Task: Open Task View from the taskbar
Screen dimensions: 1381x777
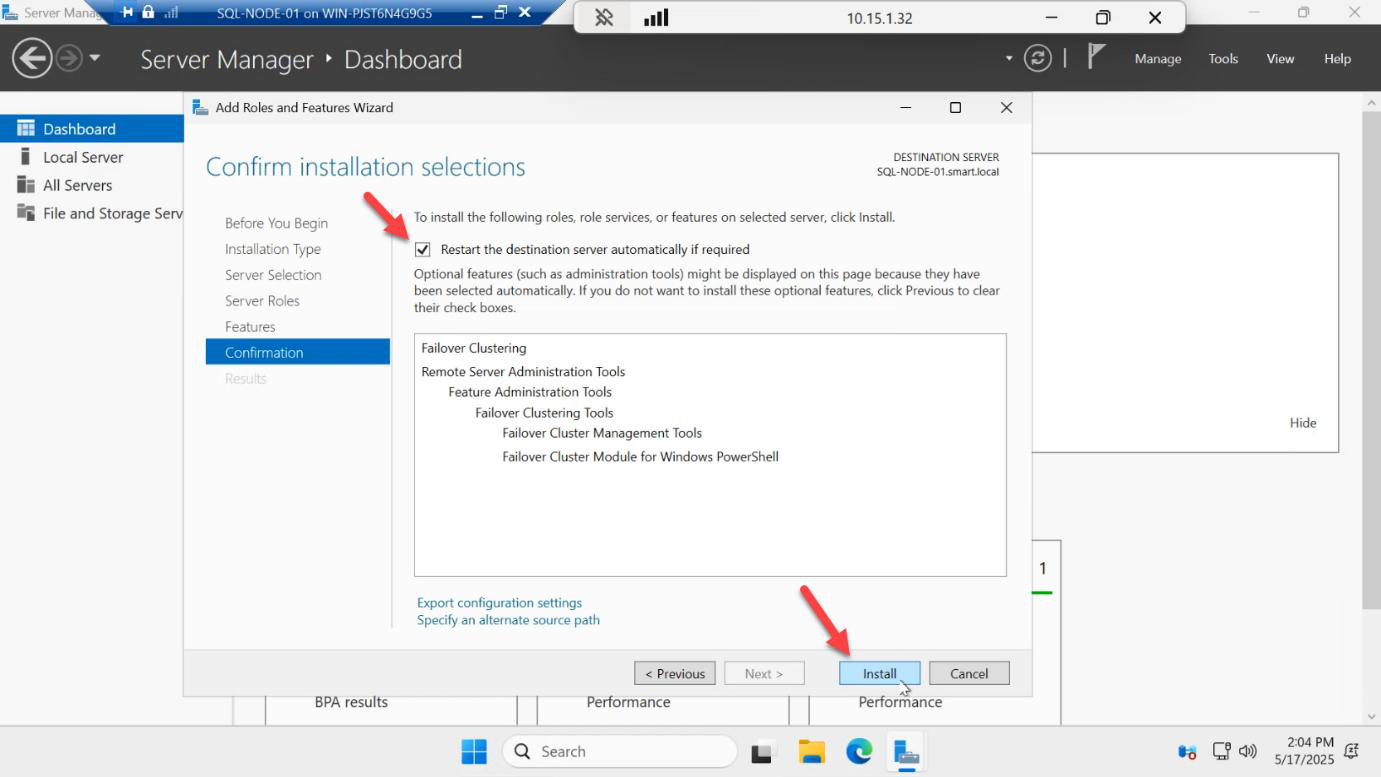Action: 765,751
